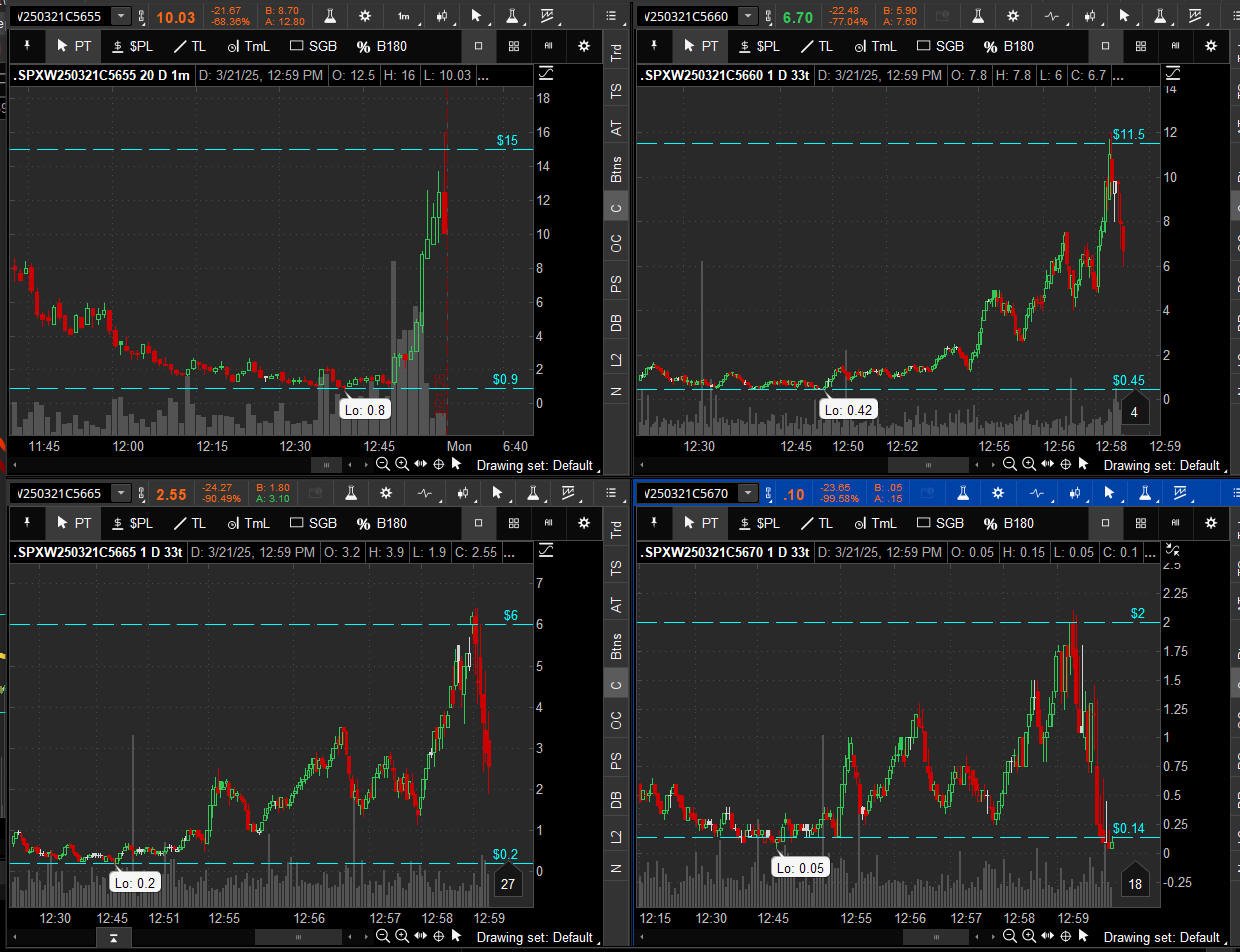Change the 1m timeframe on the C5655 chart
Viewport: 1240px width, 952px height.
pos(403,16)
